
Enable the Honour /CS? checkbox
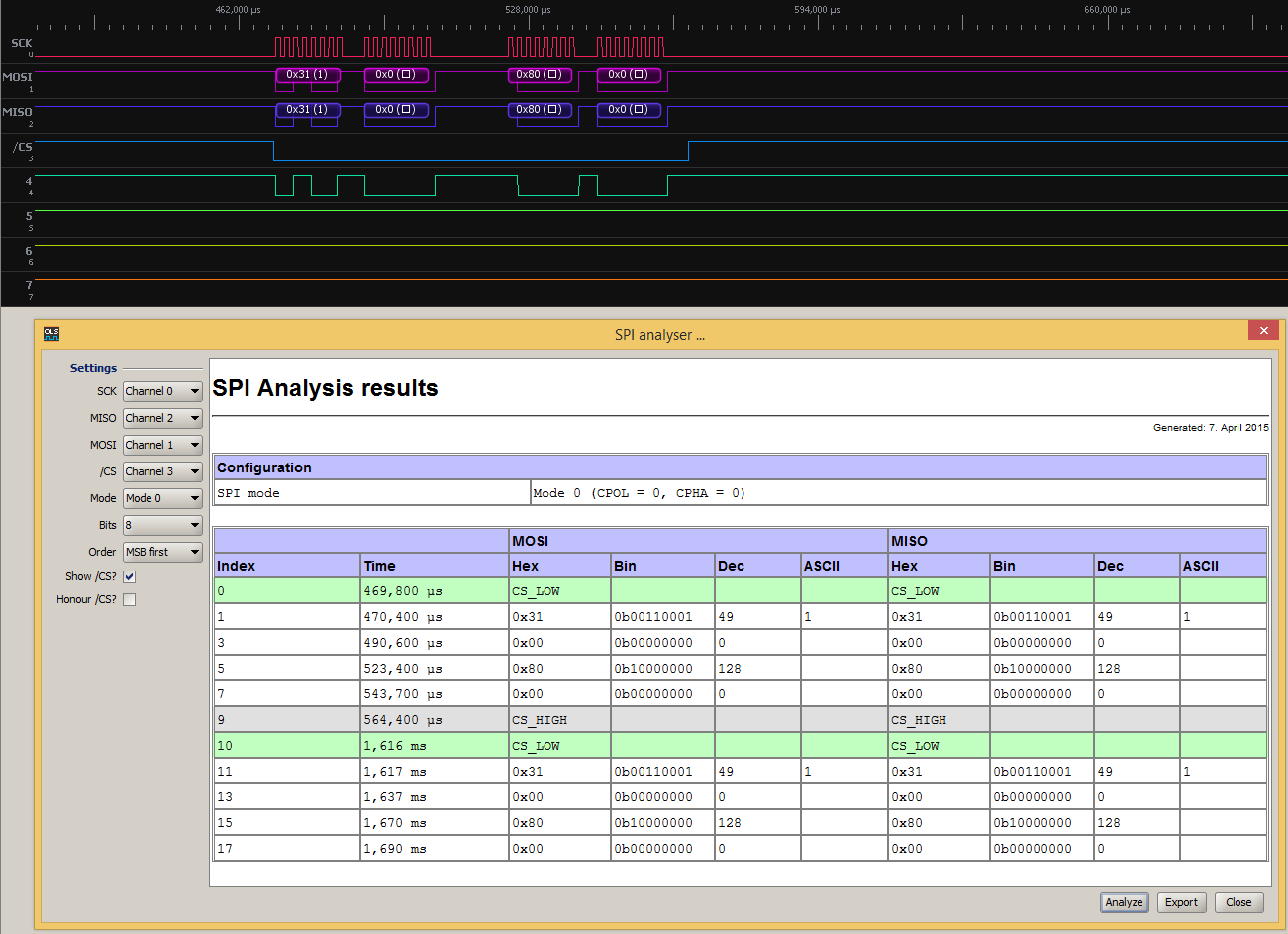[x=130, y=599]
